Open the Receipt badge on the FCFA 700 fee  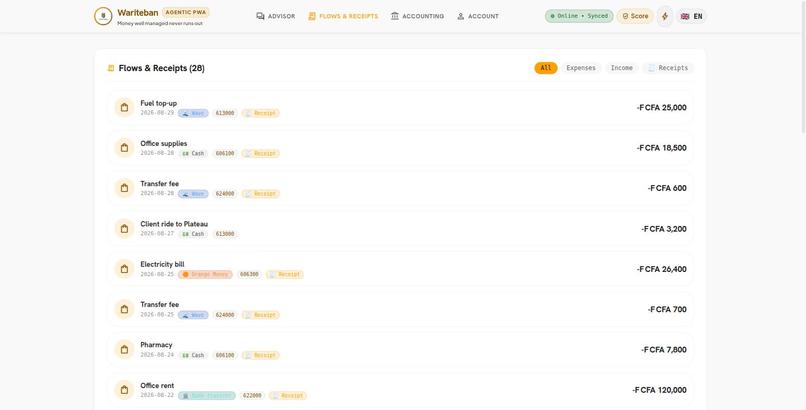point(261,315)
